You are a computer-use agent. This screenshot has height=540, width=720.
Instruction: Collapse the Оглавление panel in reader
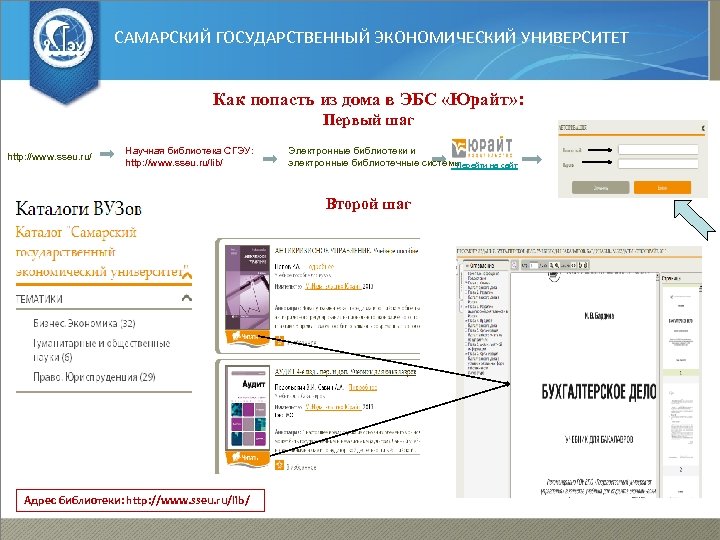pyautogui.click(x=467, y=266)
